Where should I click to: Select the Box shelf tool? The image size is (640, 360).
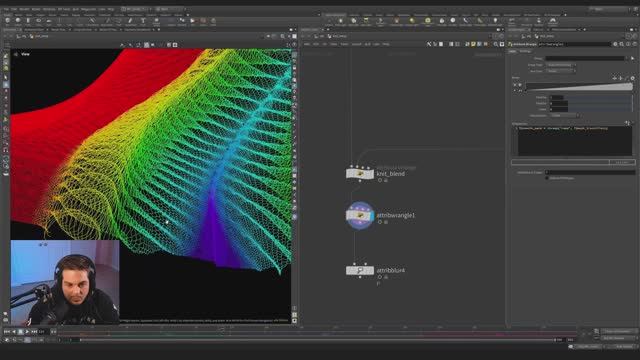pos(7,21)
